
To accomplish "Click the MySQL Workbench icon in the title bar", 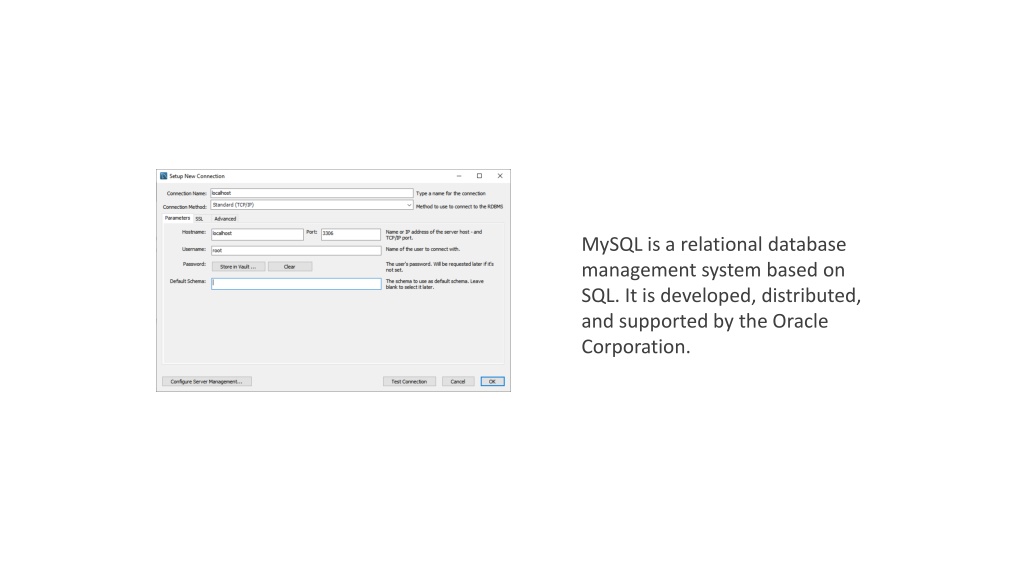I will pyautogui.click(x=163, y=176).
